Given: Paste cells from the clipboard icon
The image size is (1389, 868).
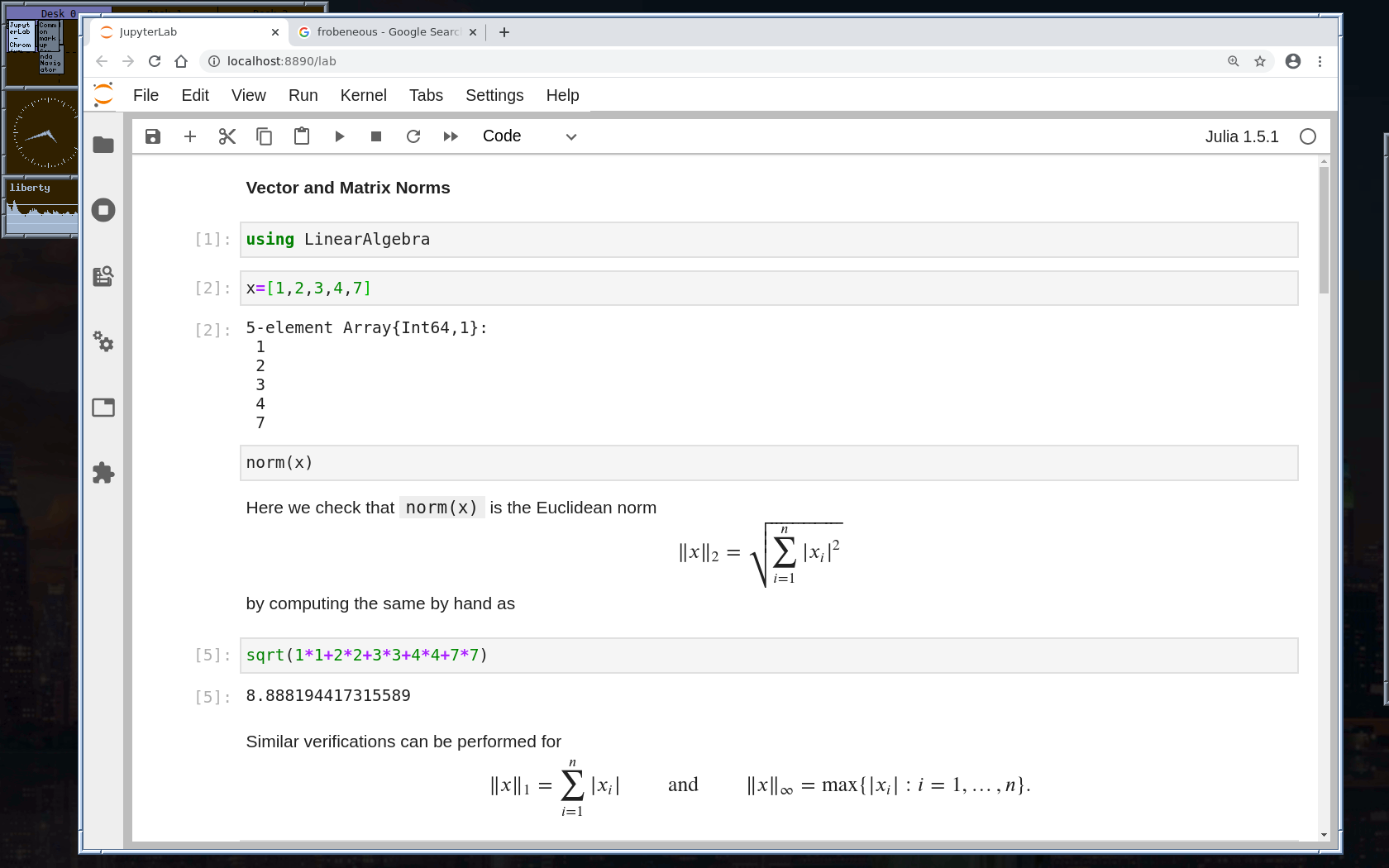Looking at the screenshot, I should [x=302, y=136].
